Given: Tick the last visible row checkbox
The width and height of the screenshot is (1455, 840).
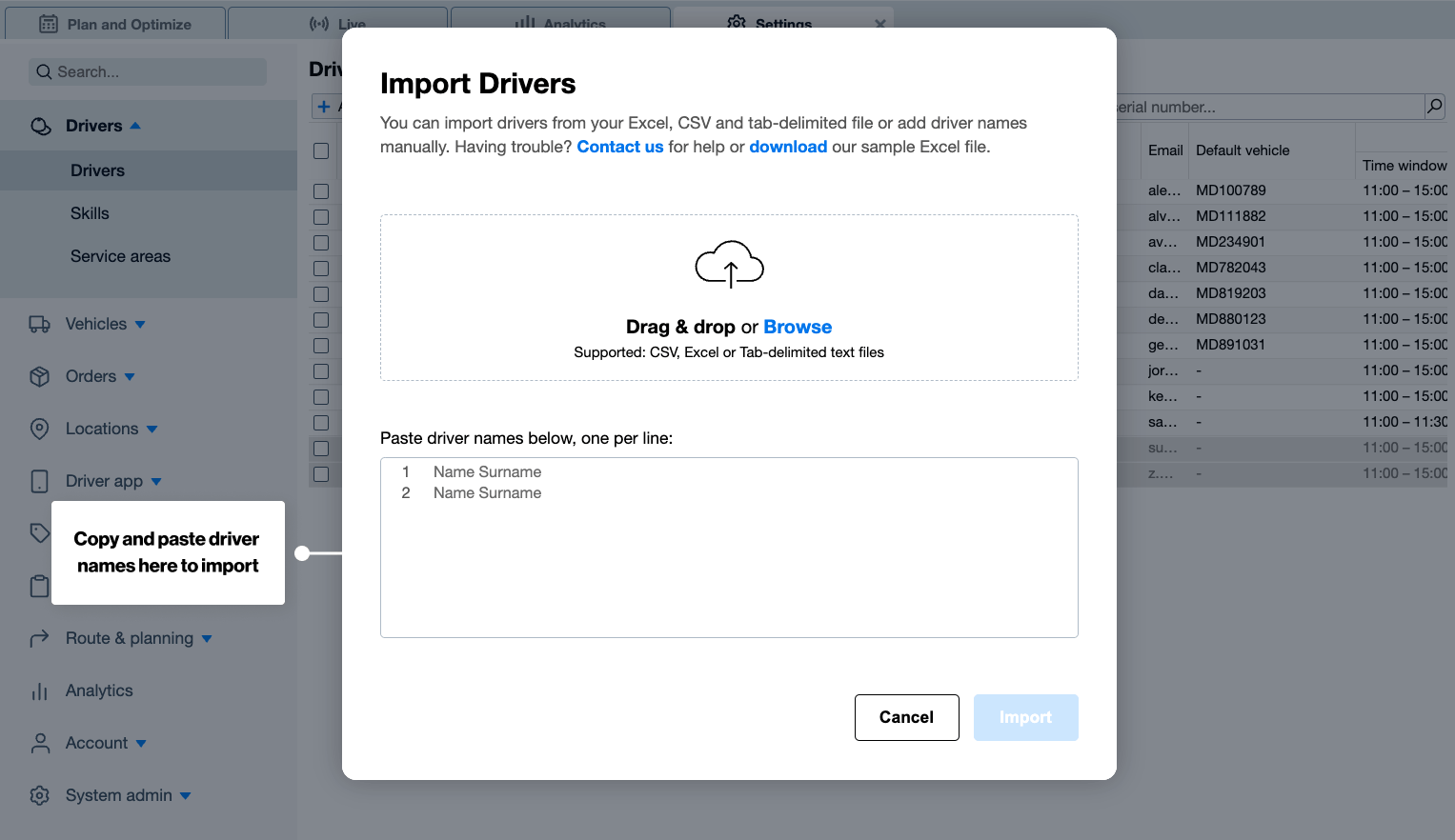Looking at the screenshot, I should click(321, 473).
